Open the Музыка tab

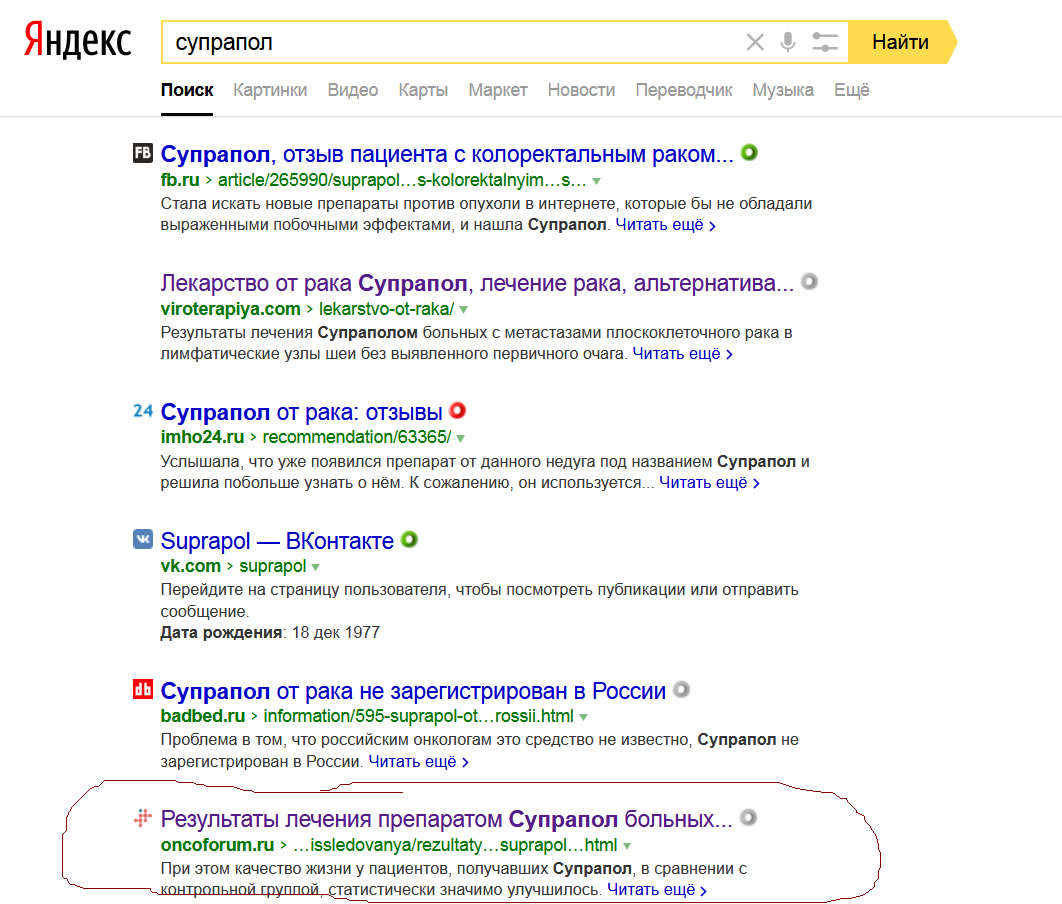pyautogui.click(x=783, y=90)
